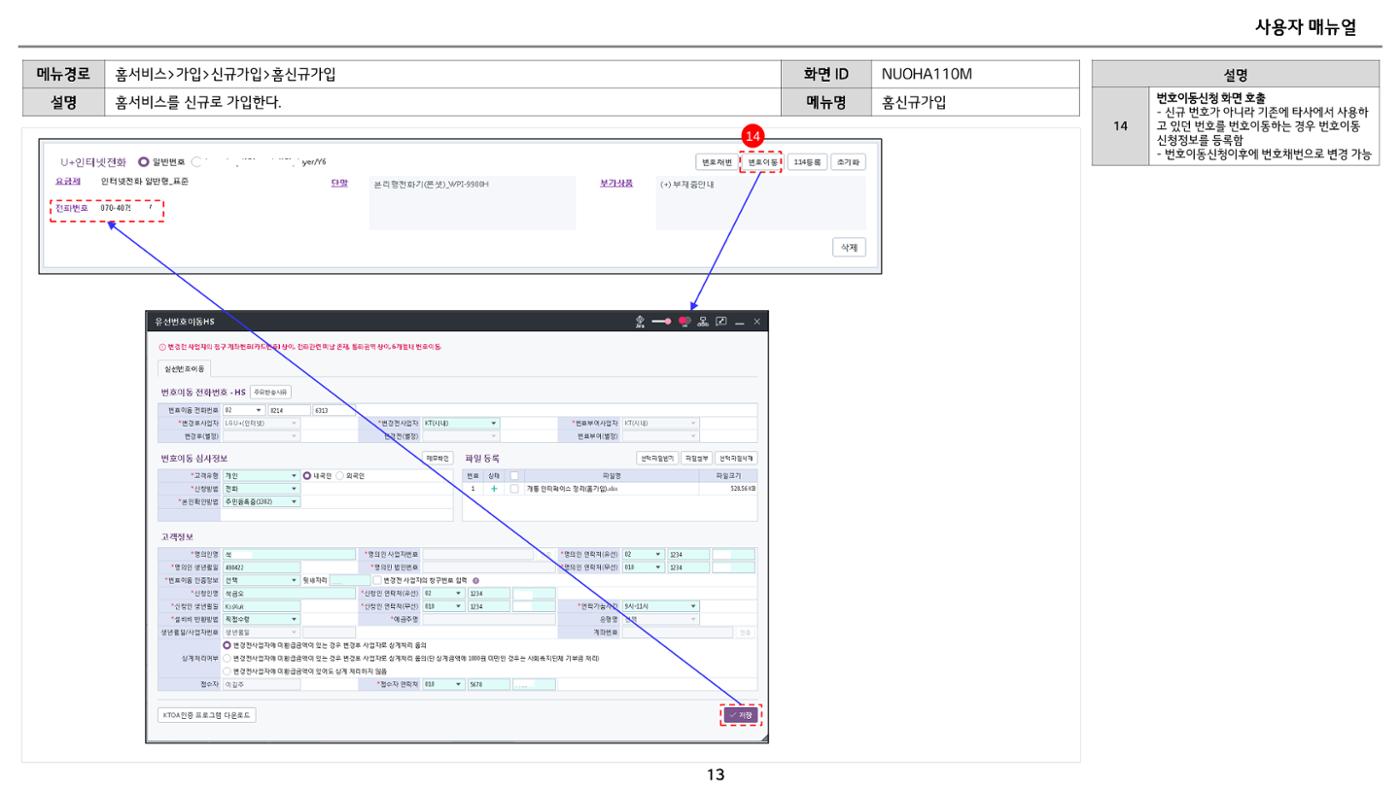Click the 6313 phone number field
This screenshot has width=1400, height=788.
click(x=334, y=410)
